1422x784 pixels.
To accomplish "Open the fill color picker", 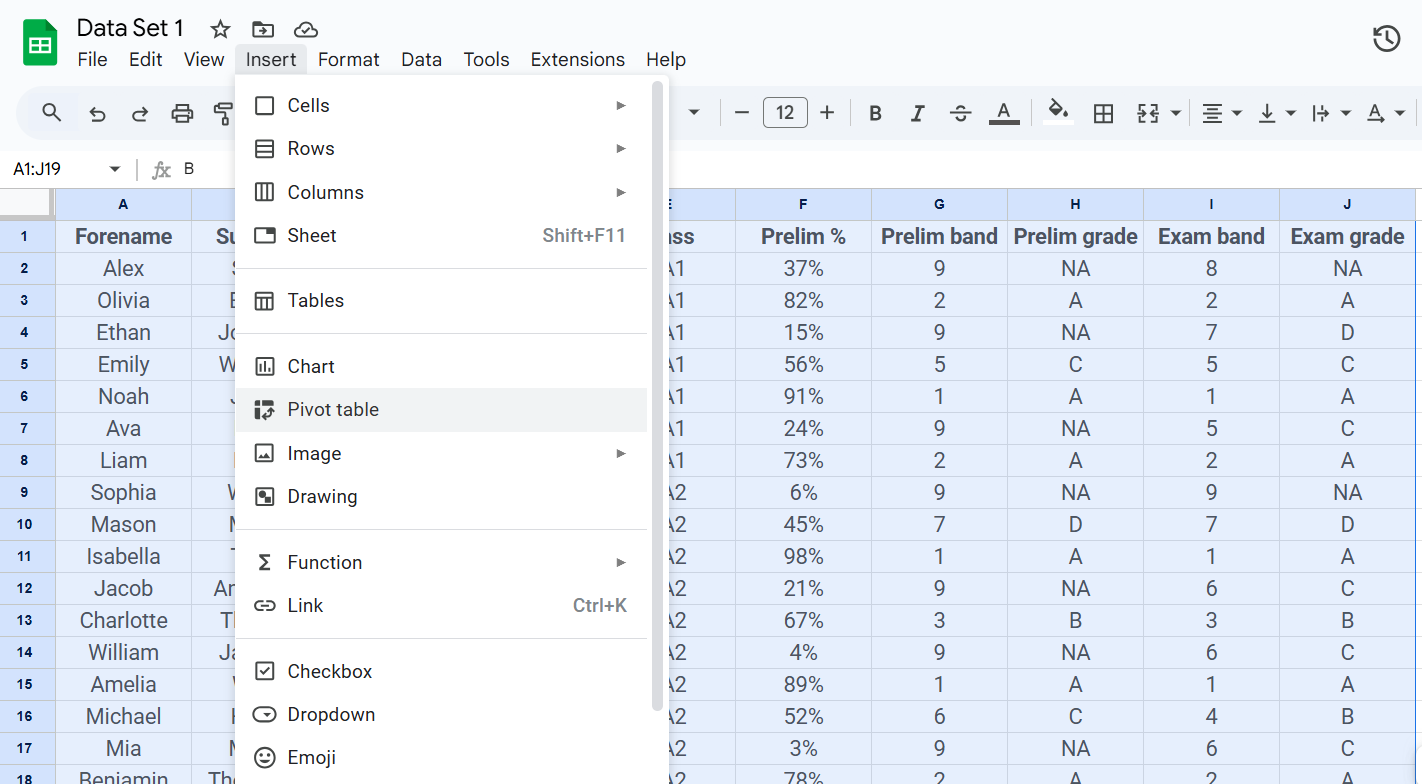I will (x=1058, y=112).
